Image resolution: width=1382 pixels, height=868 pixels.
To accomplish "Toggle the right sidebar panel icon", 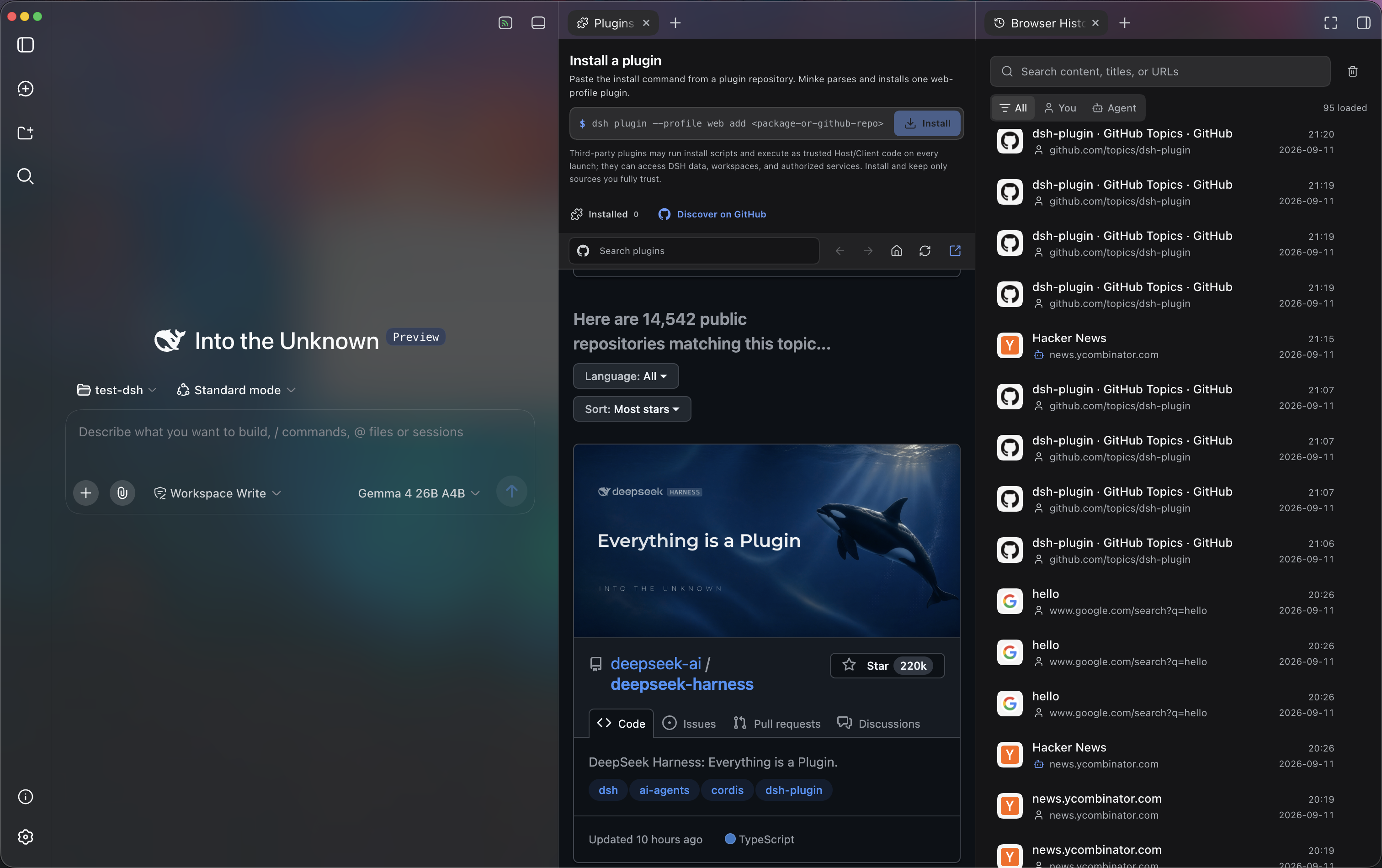I will coord(1363,23).
